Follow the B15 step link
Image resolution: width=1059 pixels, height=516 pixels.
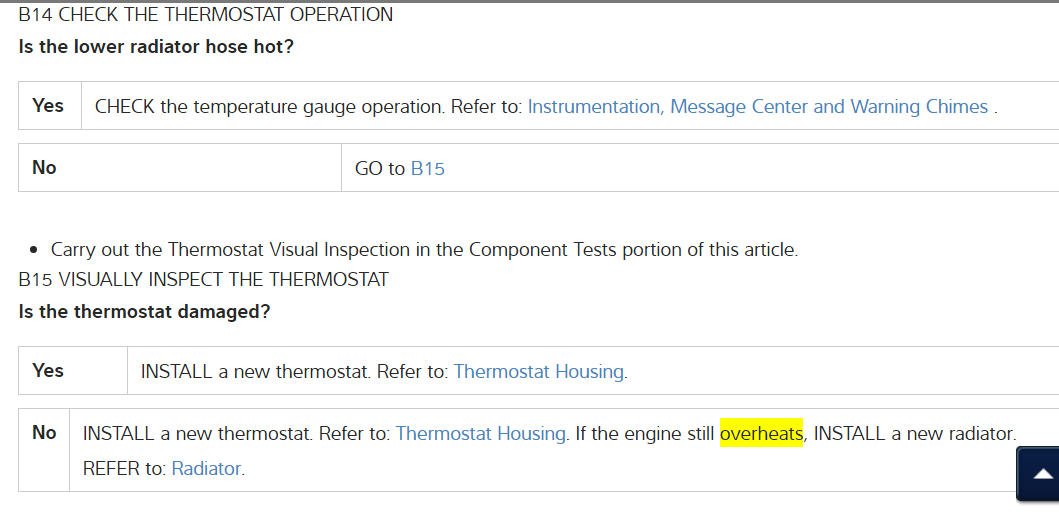coord(427,169)
